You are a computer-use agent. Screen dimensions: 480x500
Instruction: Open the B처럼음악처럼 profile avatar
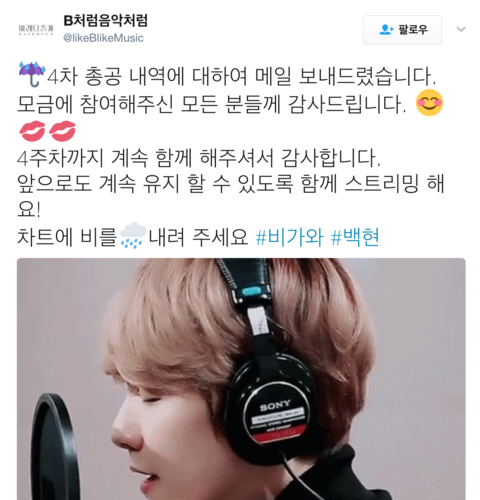pos(36,30)
